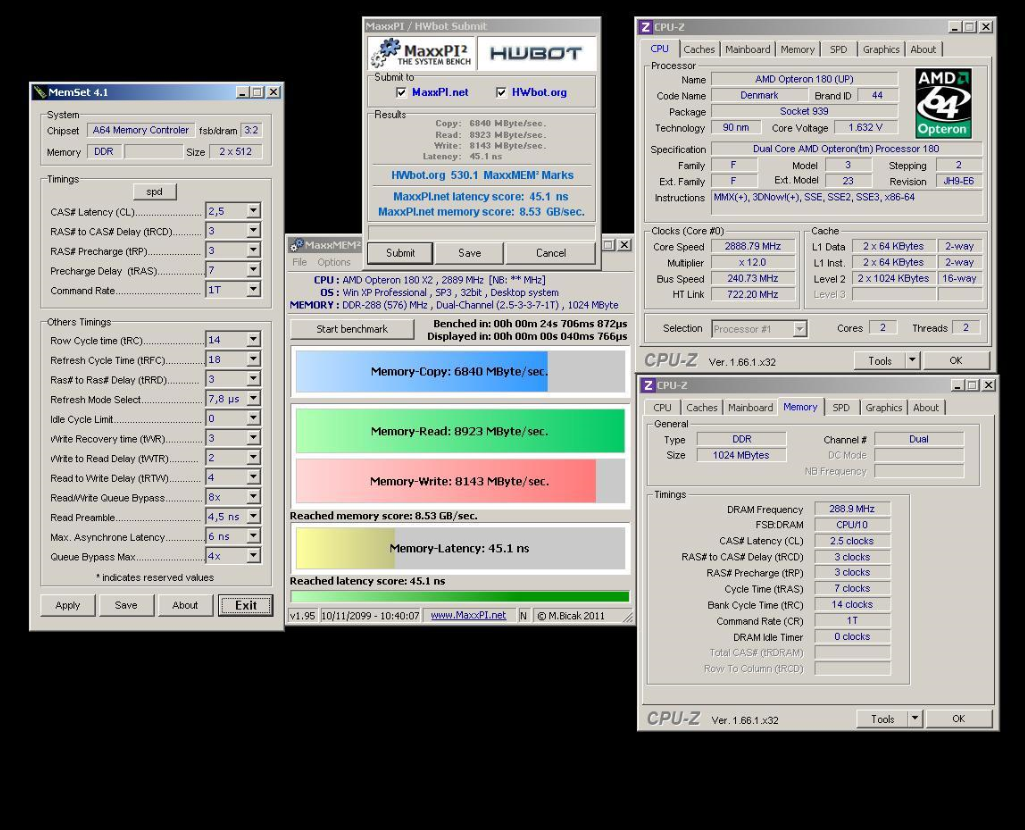Open Refresh Cycle Time (tRFC) dropdown
The image size is (1025, 830).
253,359
